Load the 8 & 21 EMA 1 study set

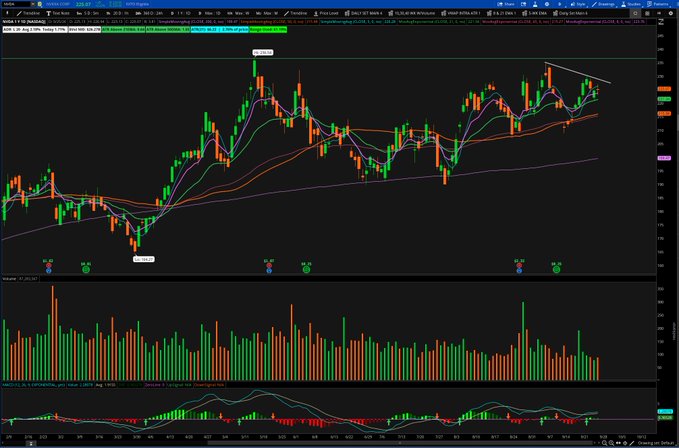(x=501, y=13)
